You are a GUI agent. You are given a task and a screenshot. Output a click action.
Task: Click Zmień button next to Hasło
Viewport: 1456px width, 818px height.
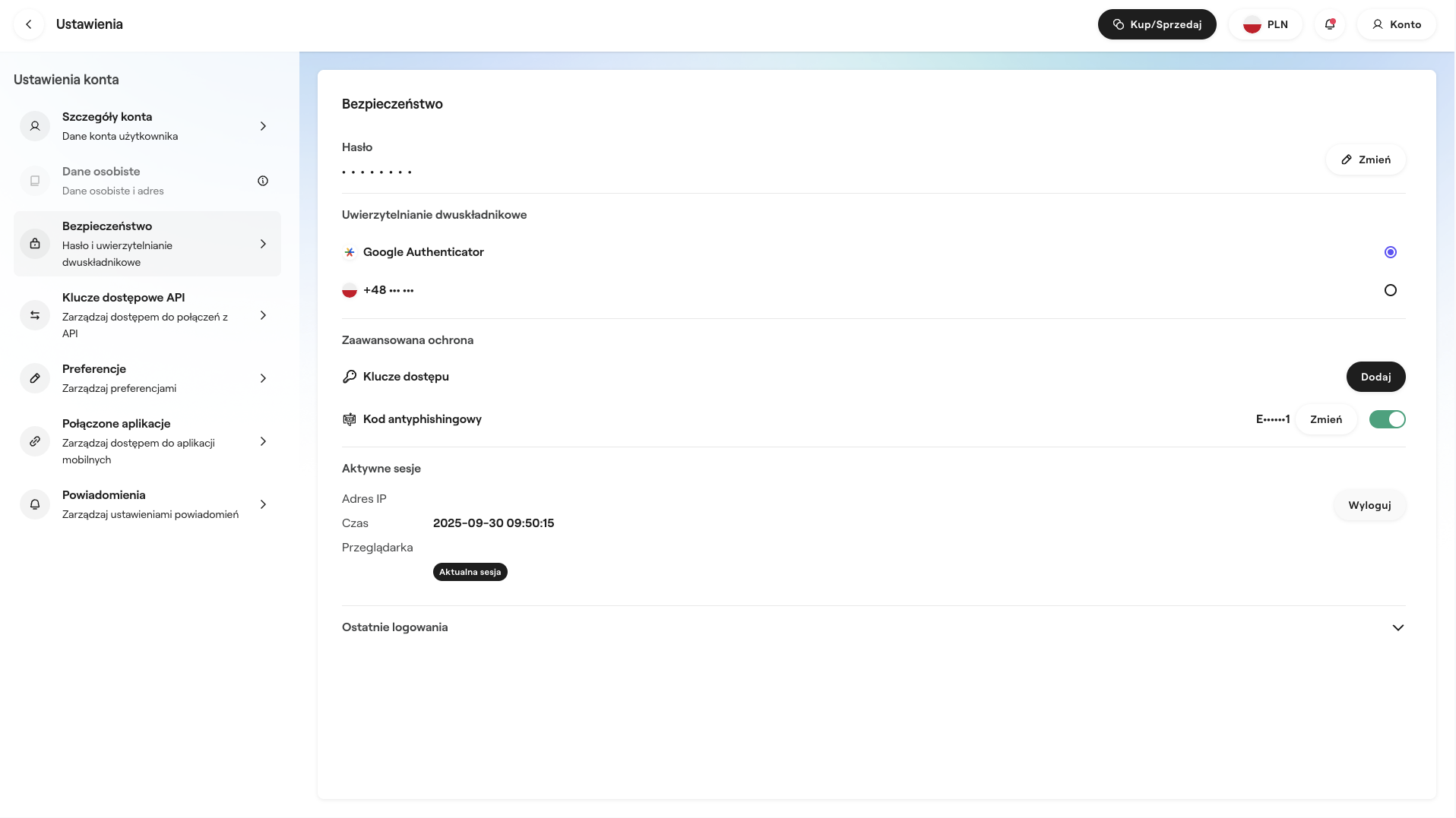tap(1365, 159)
